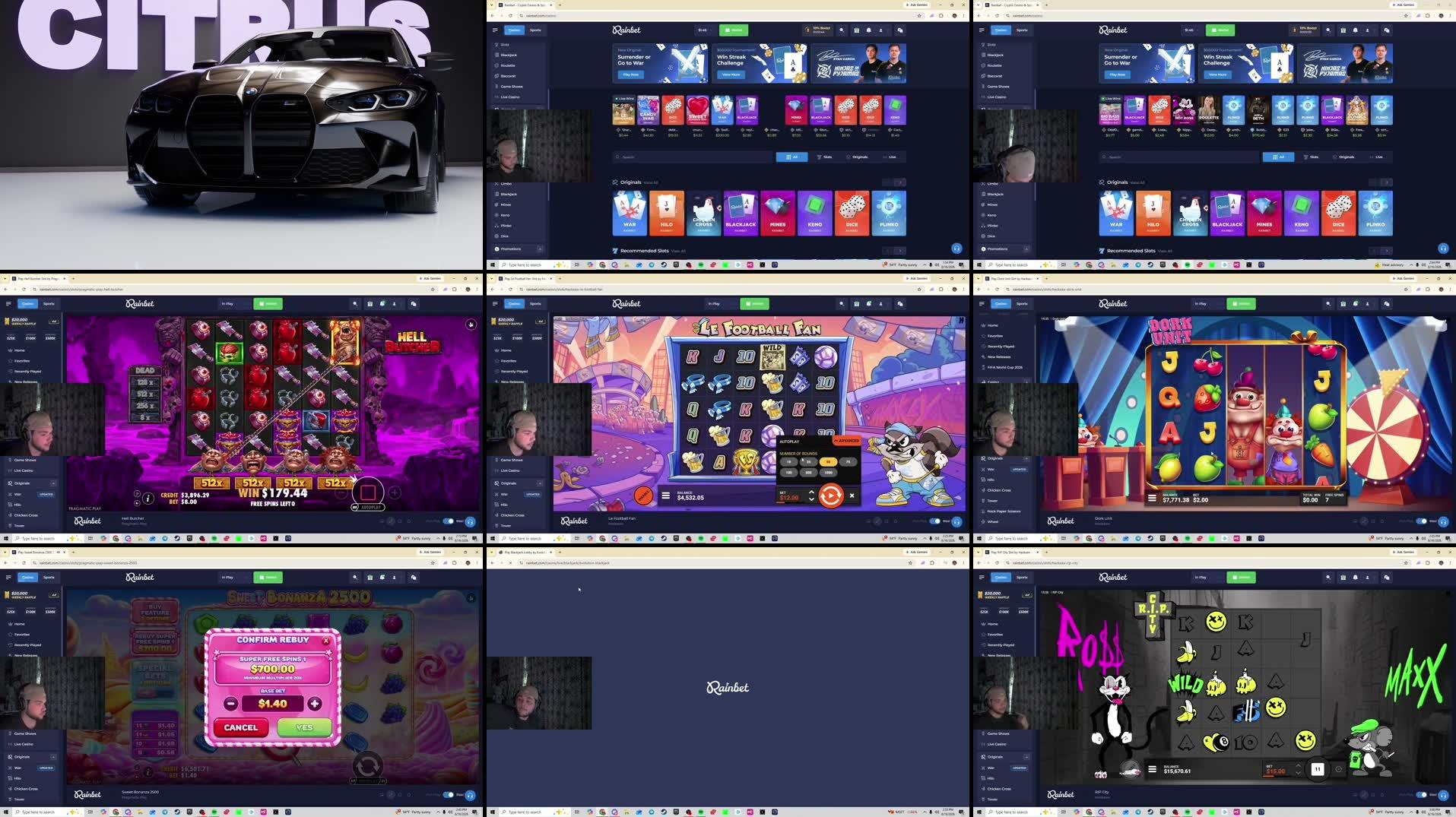
Task: Expand Originals in the Dork Unit sidebar
Action: pyautogui.click(x=1026, y=458)
